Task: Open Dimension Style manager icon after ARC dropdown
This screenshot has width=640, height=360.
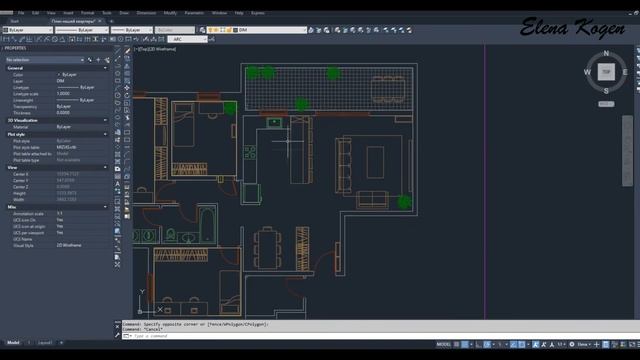Action: (212, 39)
